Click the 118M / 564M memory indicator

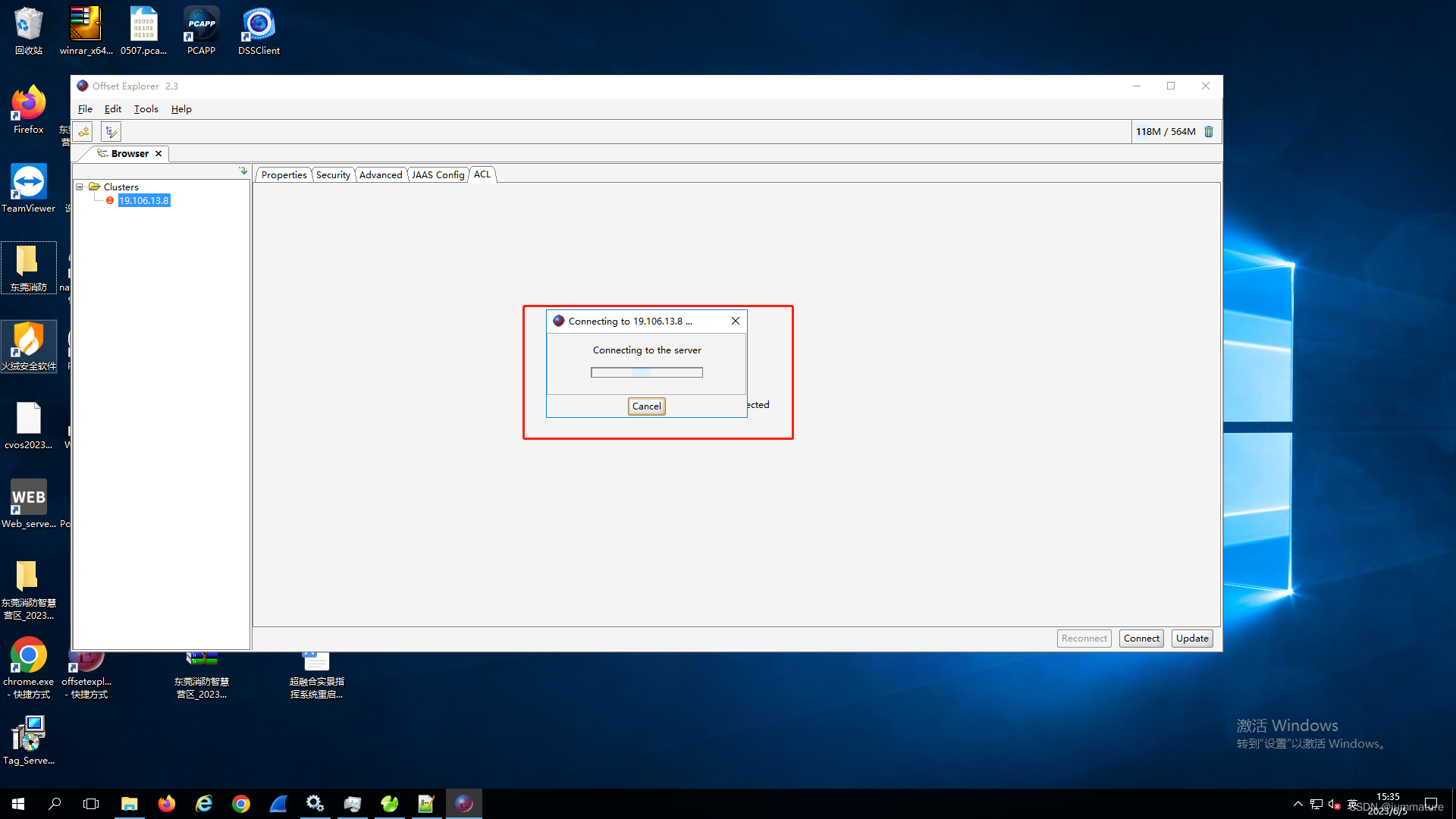click(x=1166, y=132)
